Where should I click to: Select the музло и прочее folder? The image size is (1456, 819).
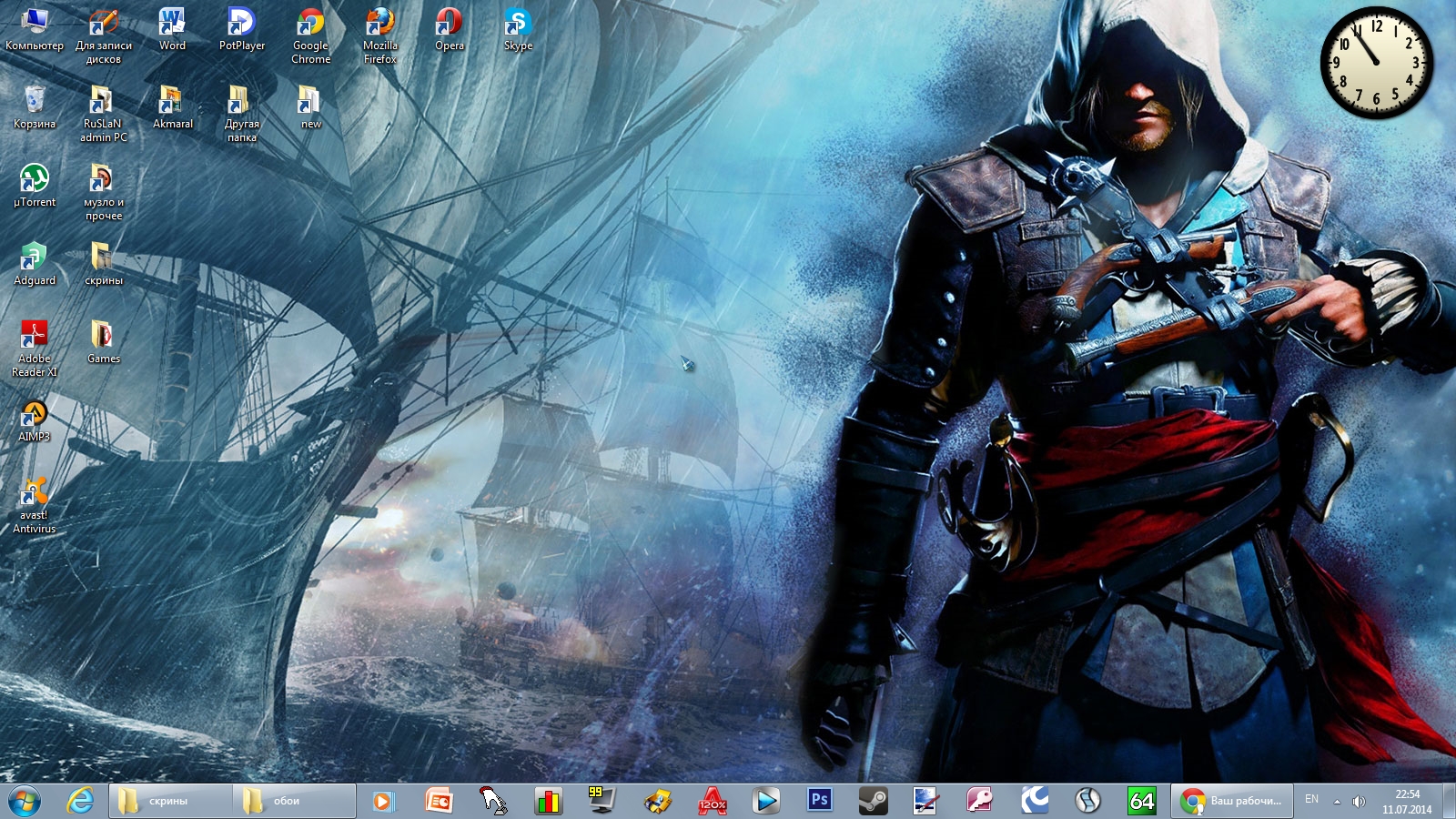click(x=104, y=192)
